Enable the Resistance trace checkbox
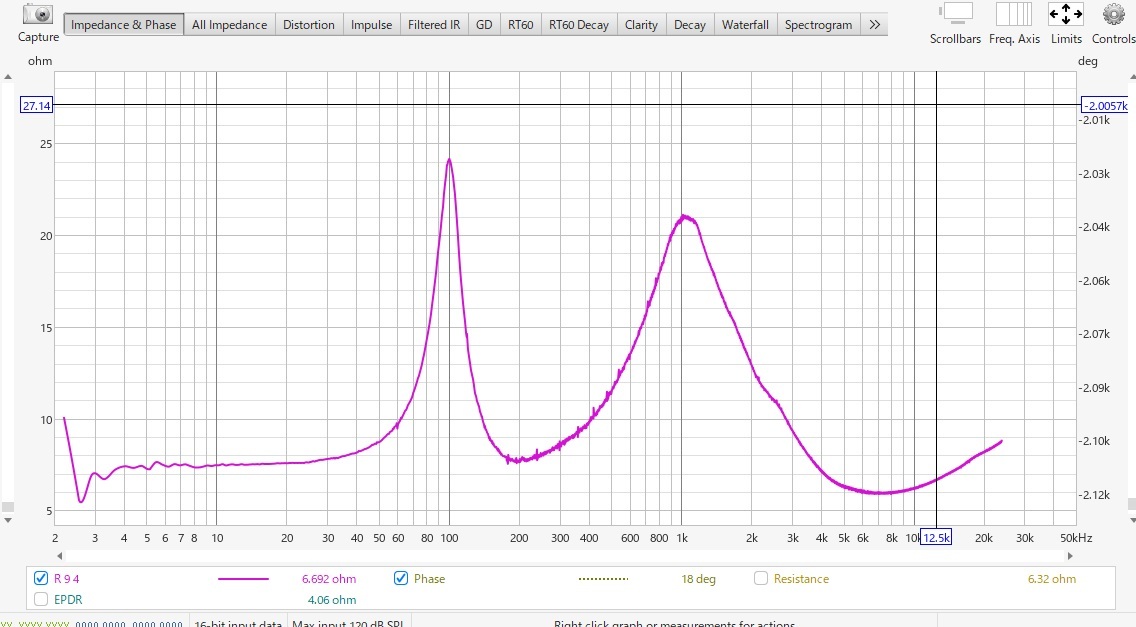The image size is (1136, 627). pos(761,578)
